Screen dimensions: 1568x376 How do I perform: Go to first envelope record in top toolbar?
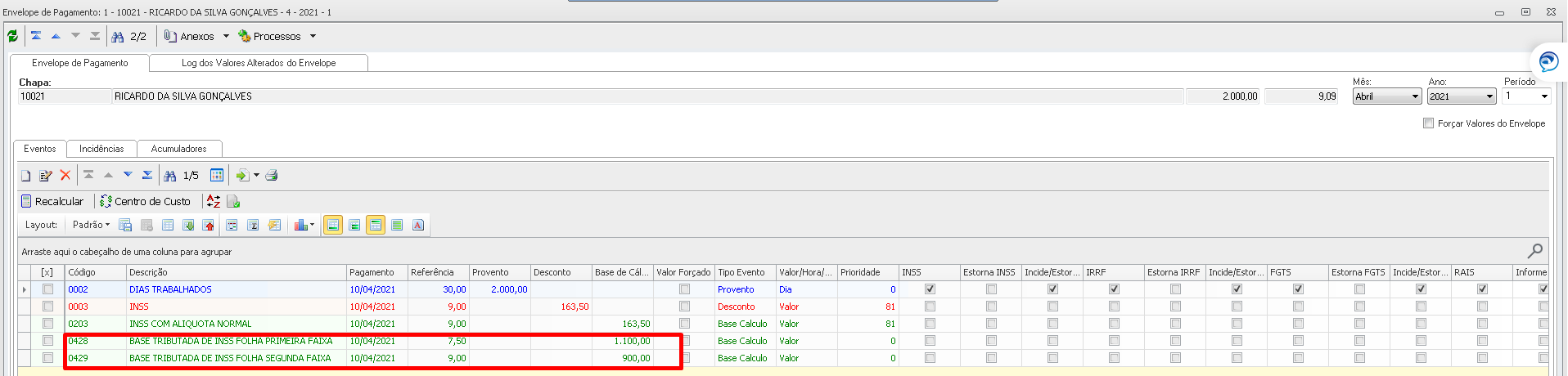click(x=36, y=36)
